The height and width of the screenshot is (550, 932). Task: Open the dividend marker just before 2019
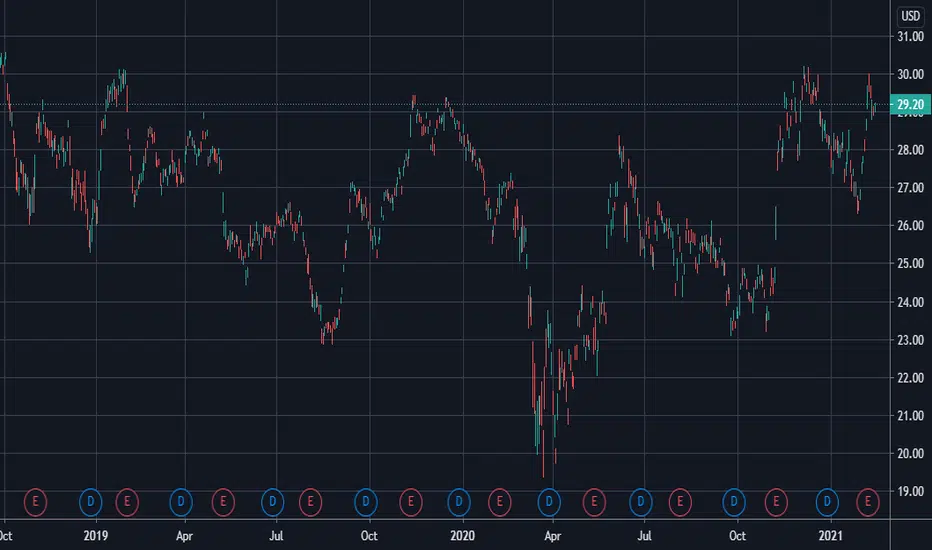[90, 502]
